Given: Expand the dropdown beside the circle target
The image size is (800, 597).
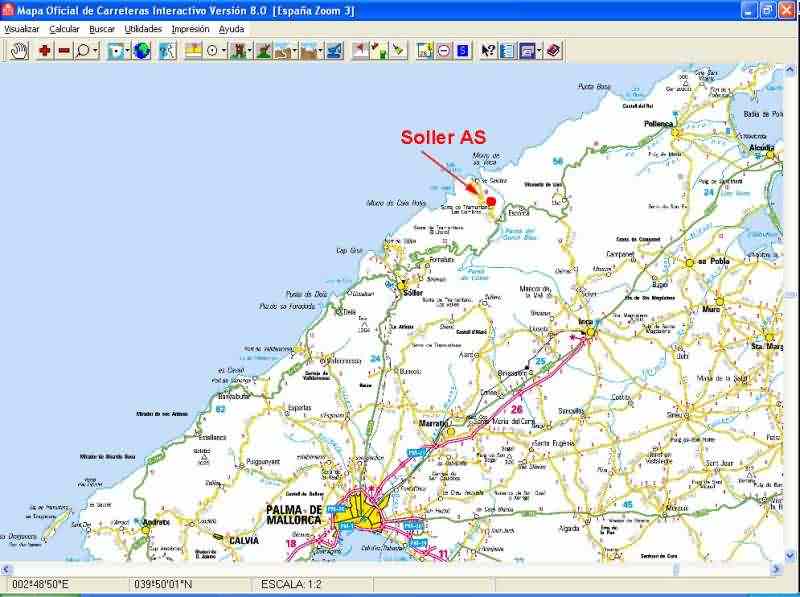Looking at the screenshot, I should click(224, 51).
